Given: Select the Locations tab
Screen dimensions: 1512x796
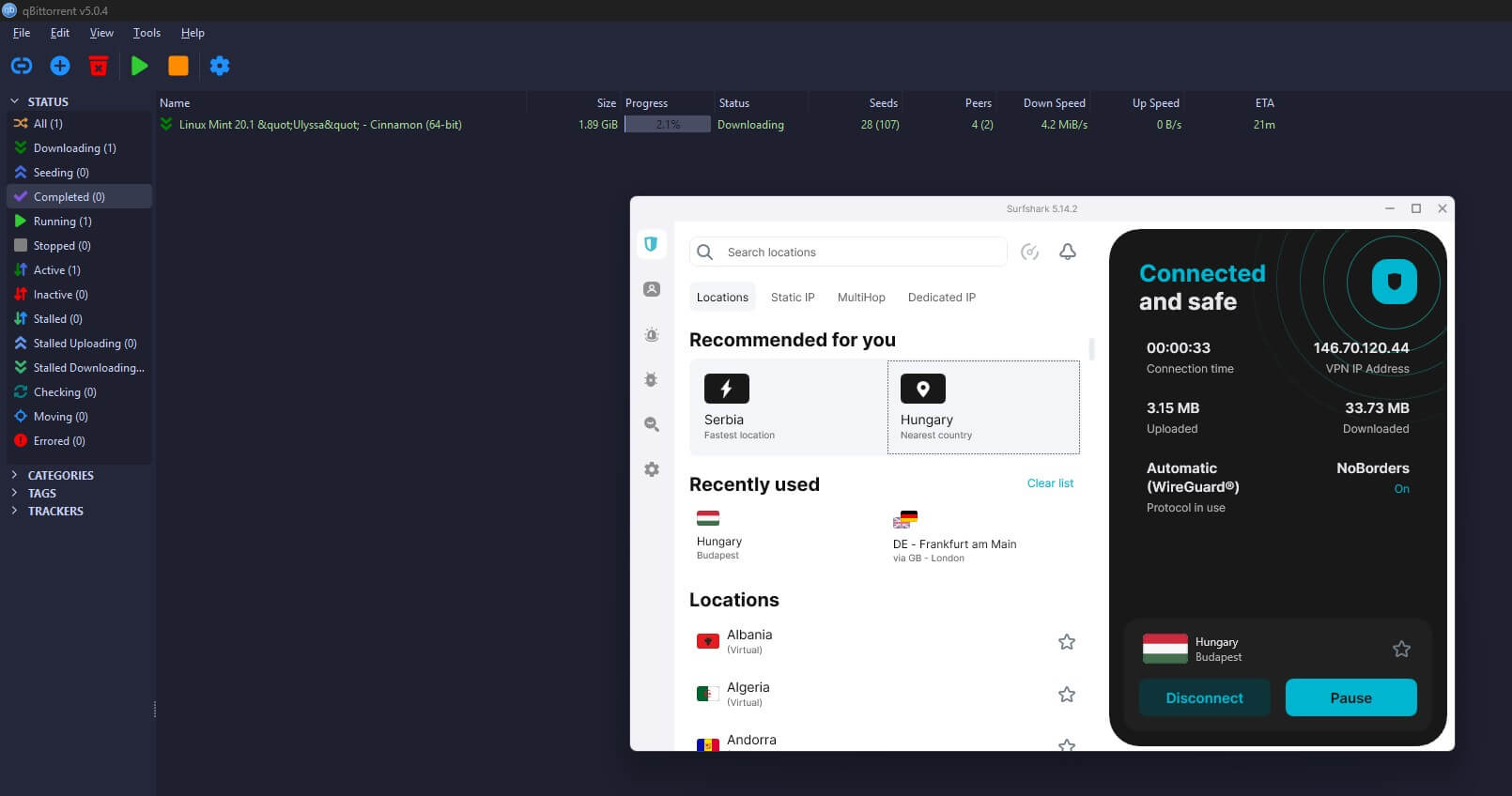Looking at the screenshot, I should tap(722, 298).
